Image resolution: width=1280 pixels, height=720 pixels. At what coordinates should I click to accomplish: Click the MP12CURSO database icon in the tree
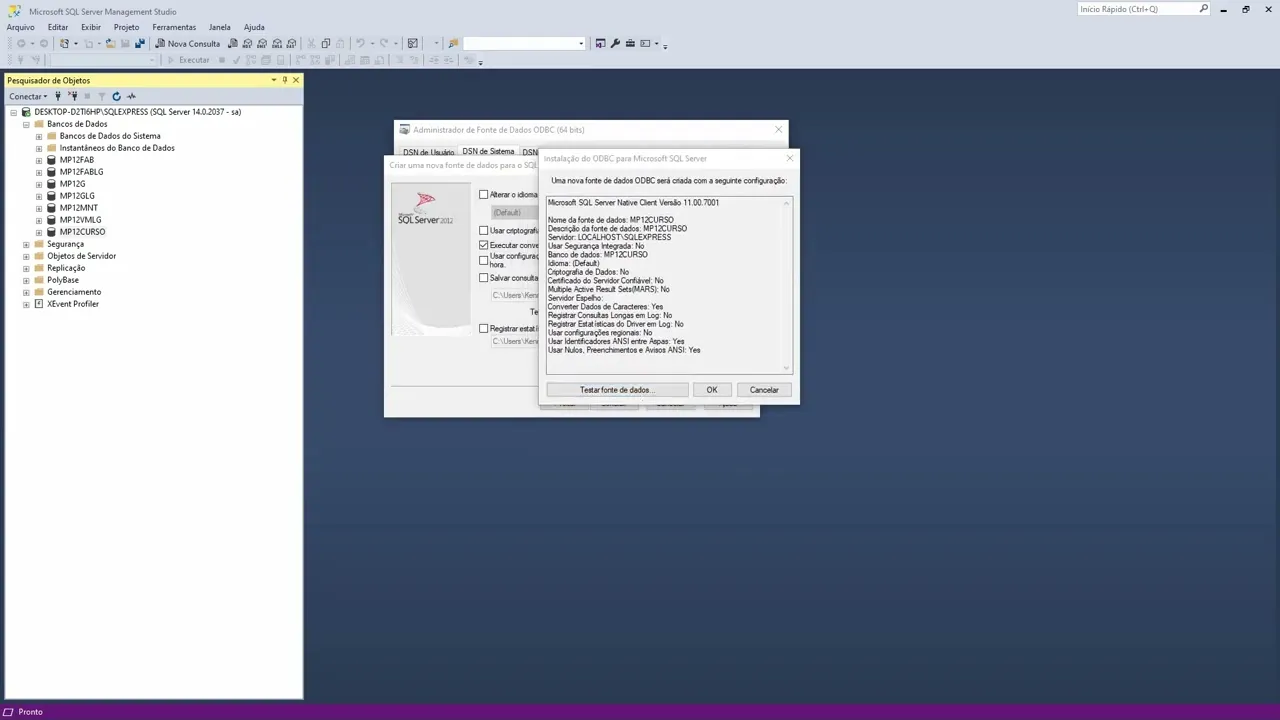pos(52,232)
